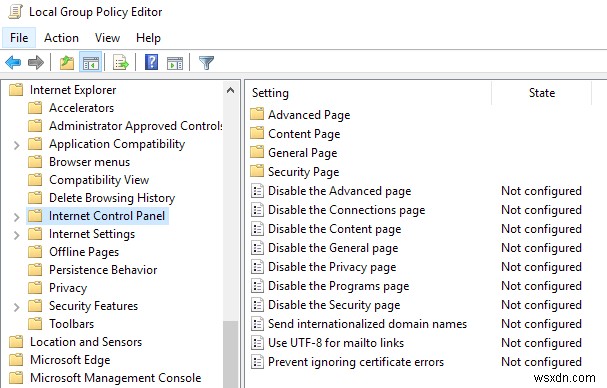
Task: Click the policy icon beside Disable the Privacy page
Action: [x=257, y=267]
